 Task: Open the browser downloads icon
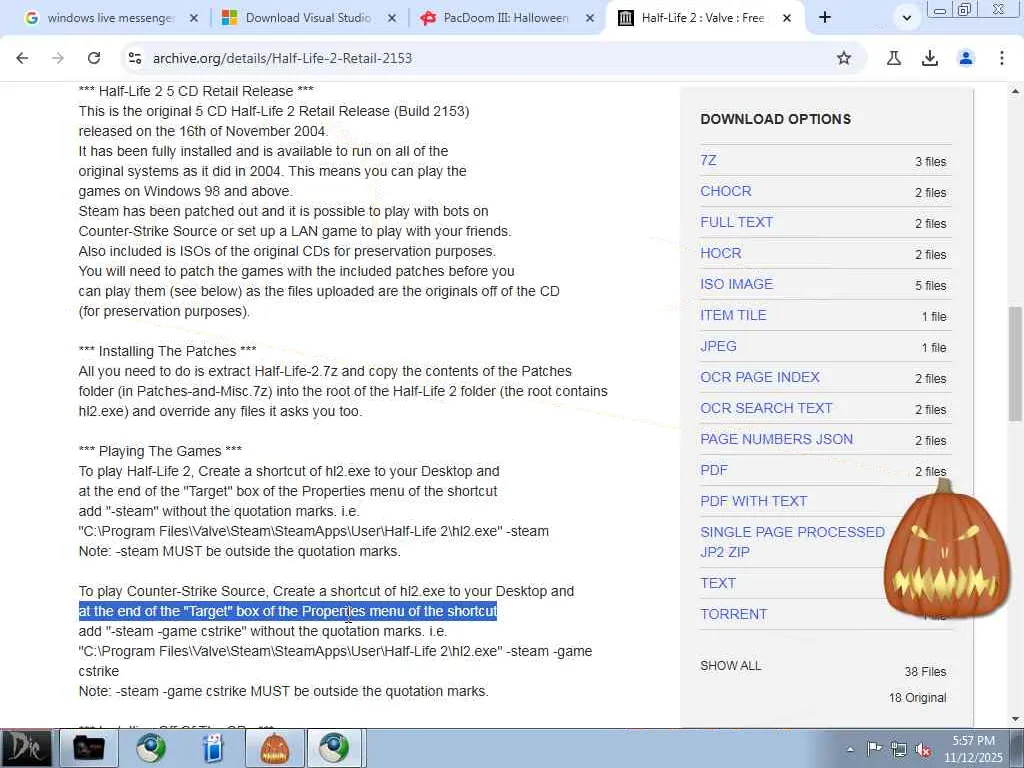pyautogui.click(x=930, y=58)
